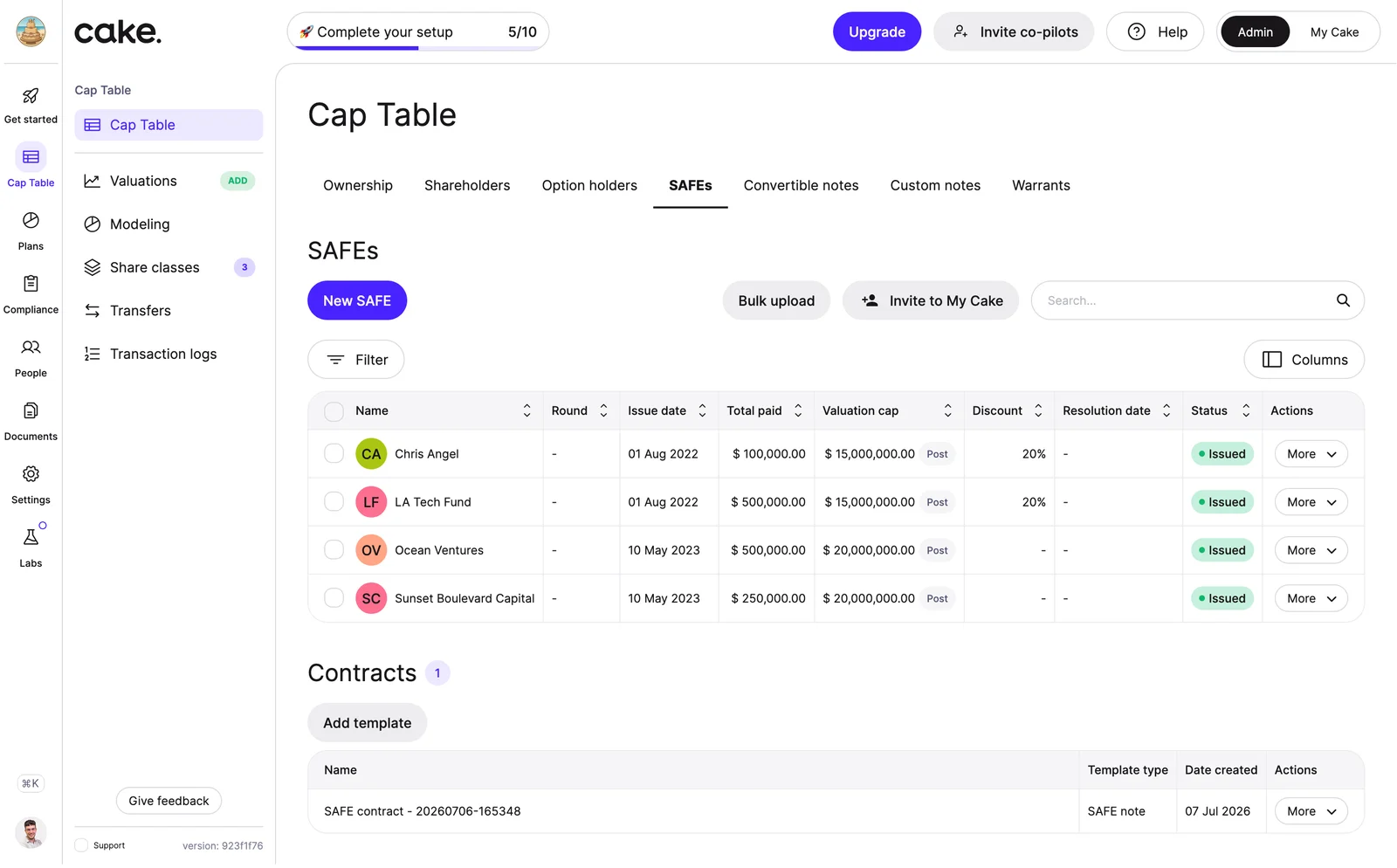Image resolution: width=1397 pixels, height=868 pixels.
Task: Open Get started rocket icon
Action: [31, 96]
